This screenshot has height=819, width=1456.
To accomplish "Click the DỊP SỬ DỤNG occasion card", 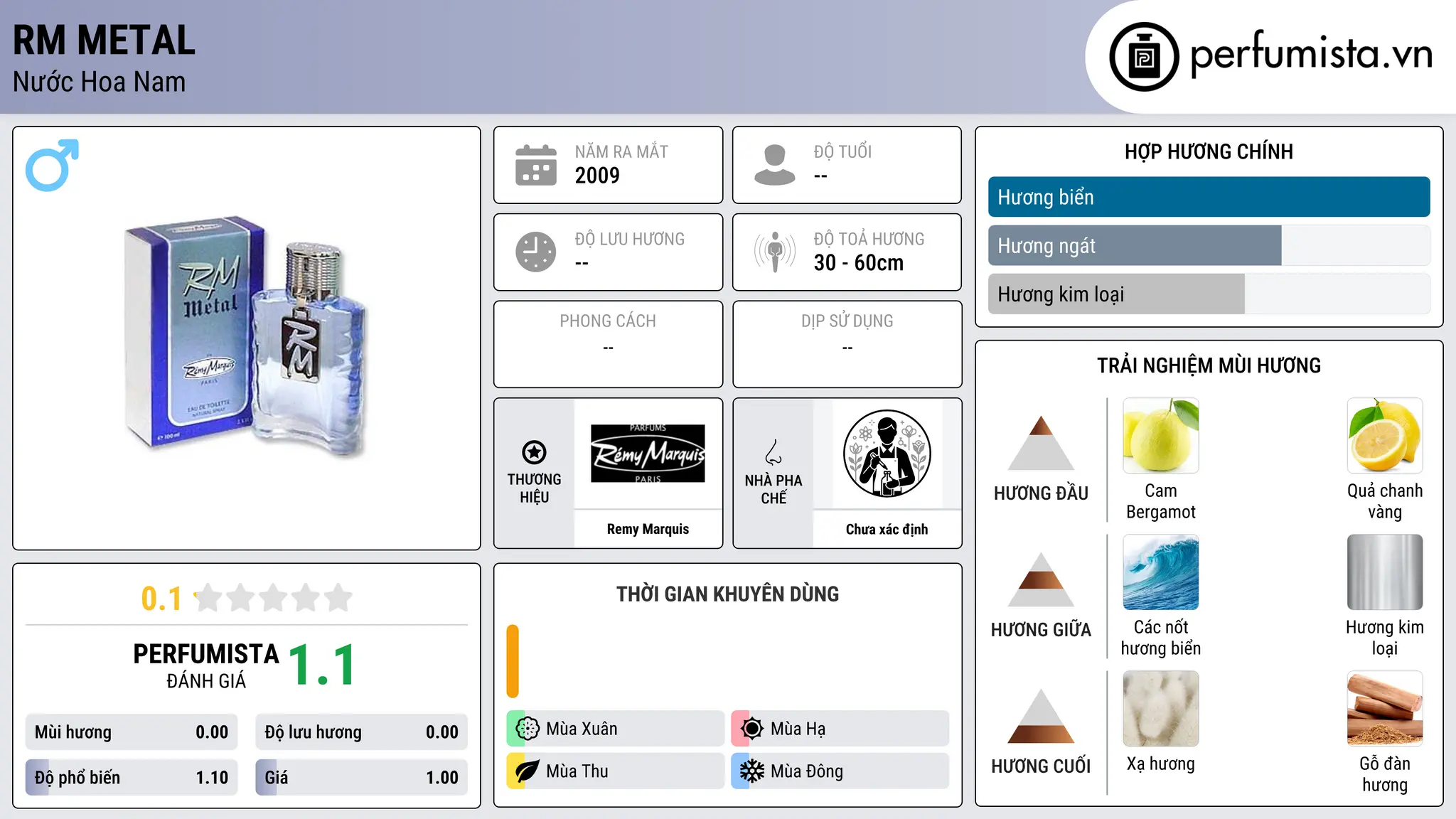I will [847, 344].
